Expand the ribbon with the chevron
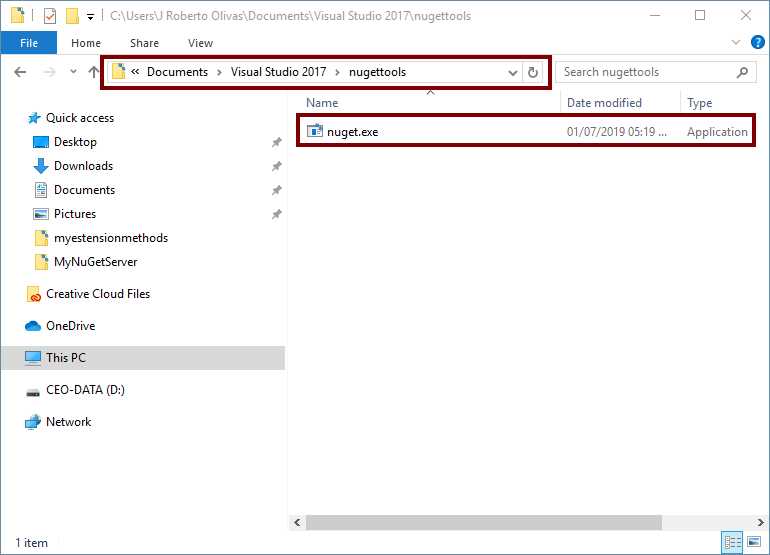The height and width of the screenshot is (555, 770). coord(736,42)
